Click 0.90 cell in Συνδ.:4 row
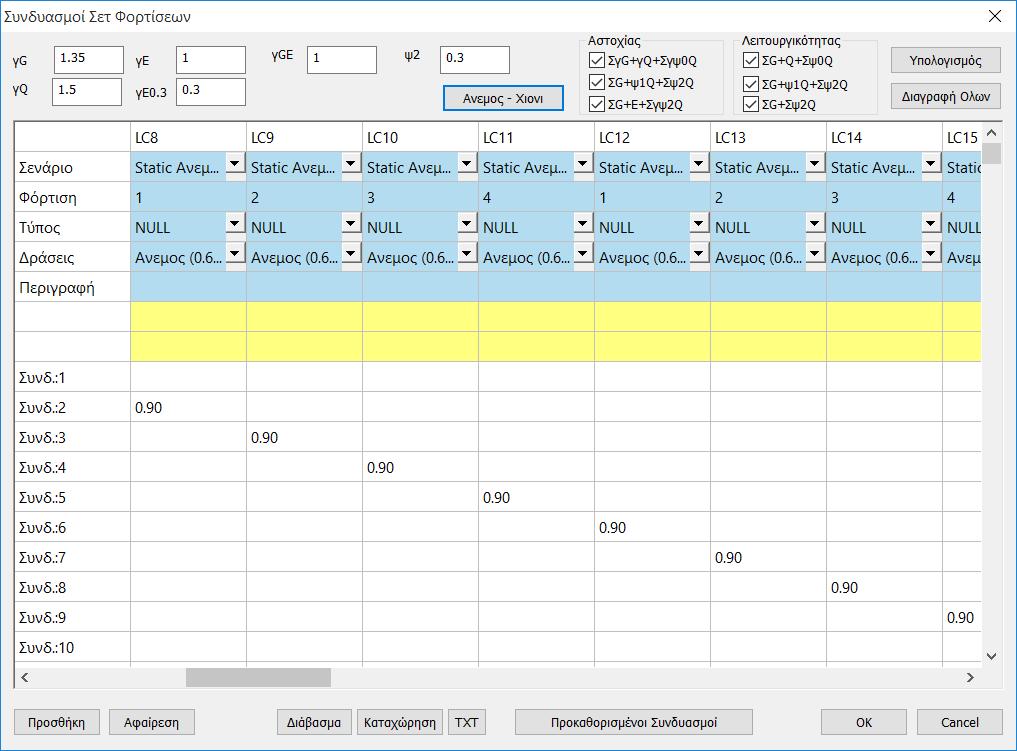 tap(420, 468)
